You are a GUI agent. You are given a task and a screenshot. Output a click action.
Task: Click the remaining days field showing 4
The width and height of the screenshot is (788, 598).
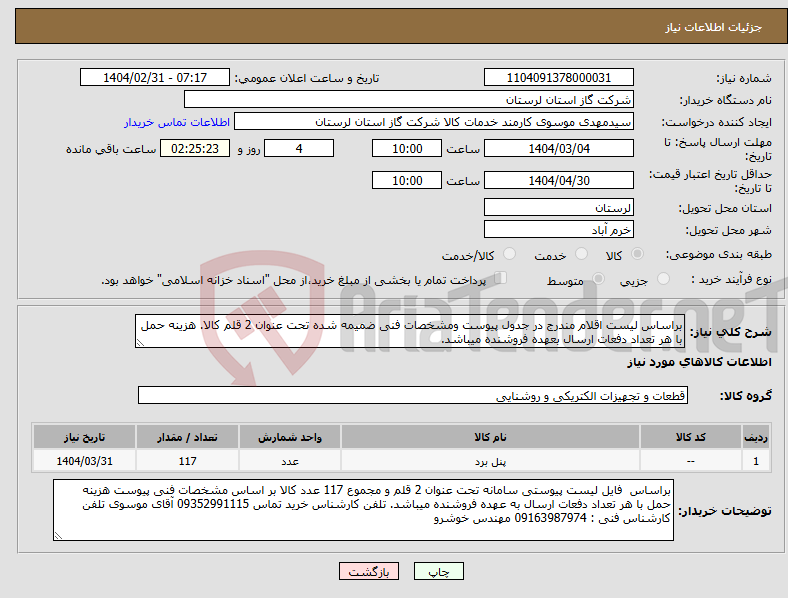pyautogui.click(x=299, y=148)
